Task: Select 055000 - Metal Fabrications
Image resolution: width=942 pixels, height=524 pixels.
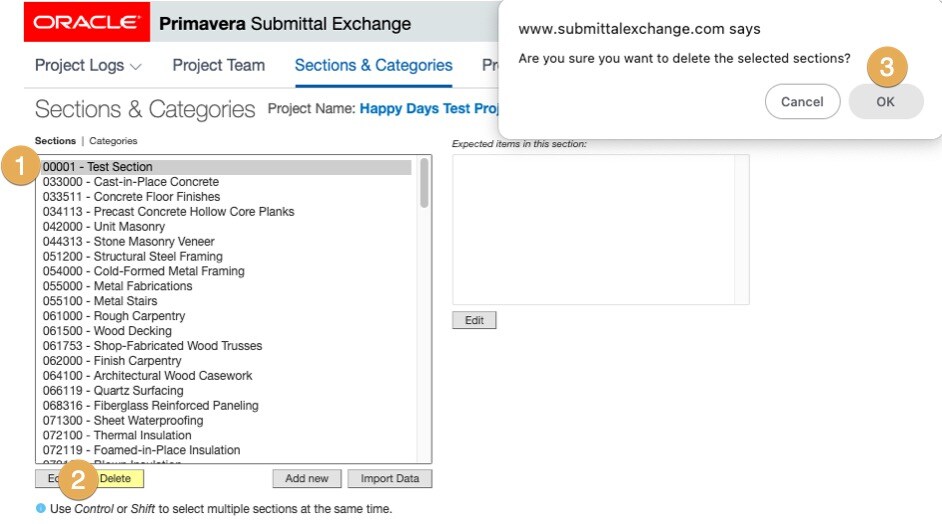Action: [226, 286]
